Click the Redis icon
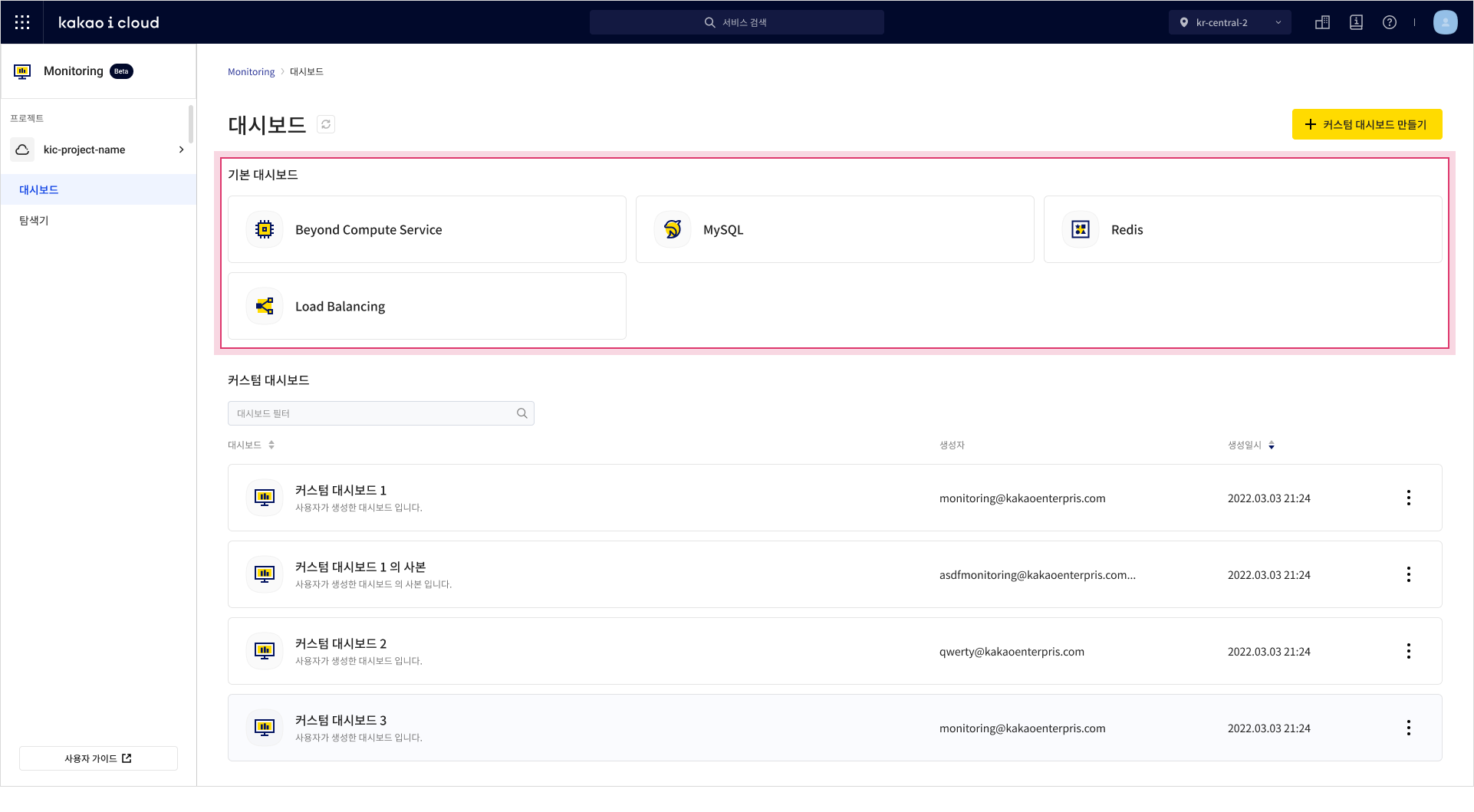This screenshot has height=812, width=1474. pos(1081,229)
